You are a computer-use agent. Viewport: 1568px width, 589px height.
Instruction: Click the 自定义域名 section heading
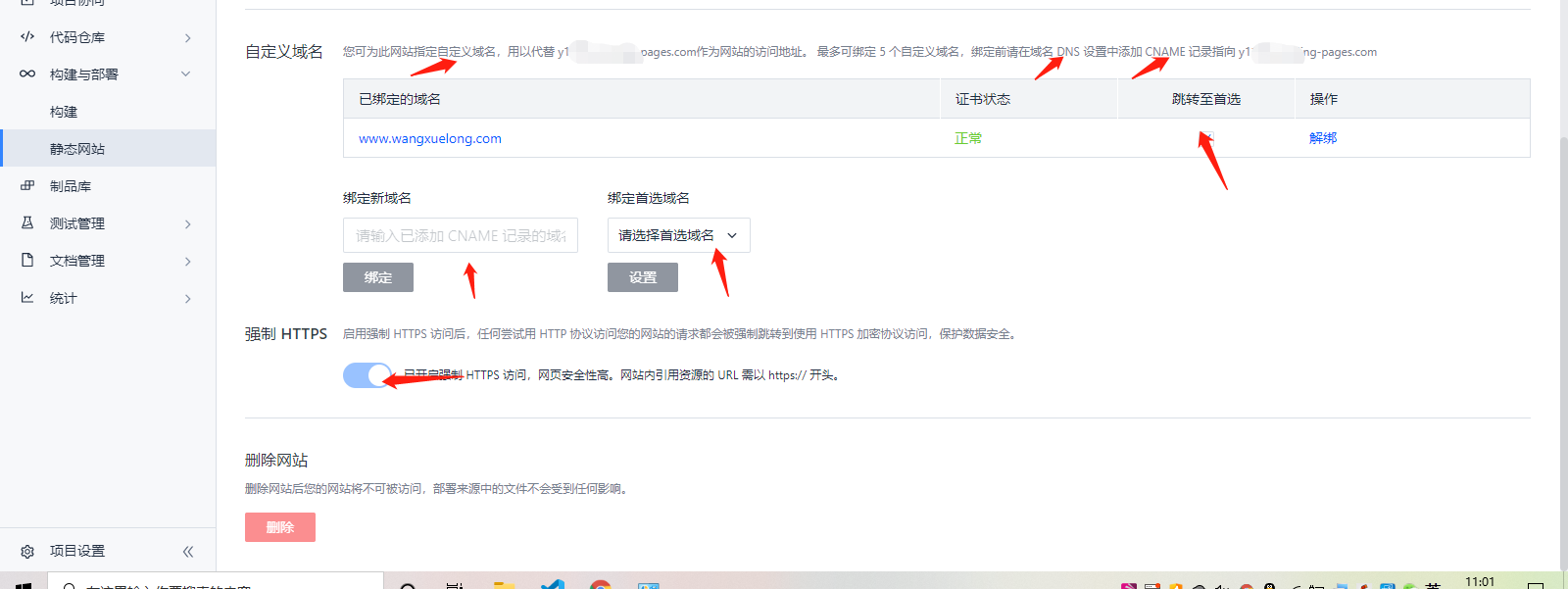[284, 52]
